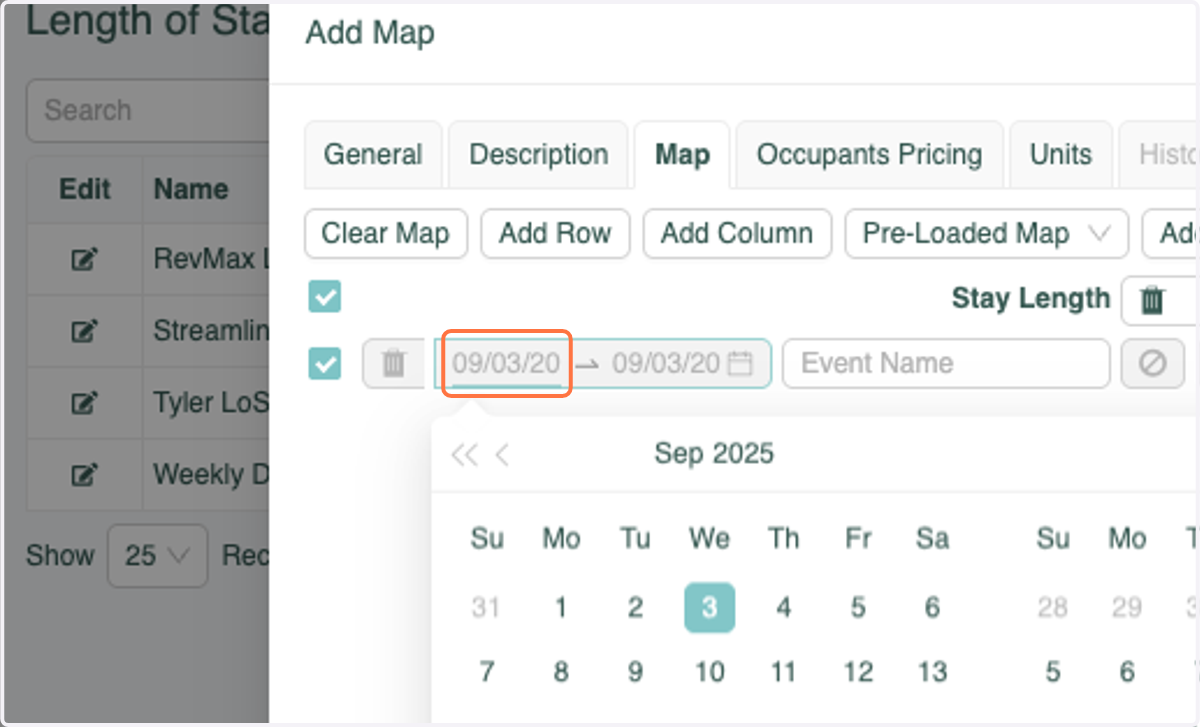Select the Map tab

coord(683,155)
